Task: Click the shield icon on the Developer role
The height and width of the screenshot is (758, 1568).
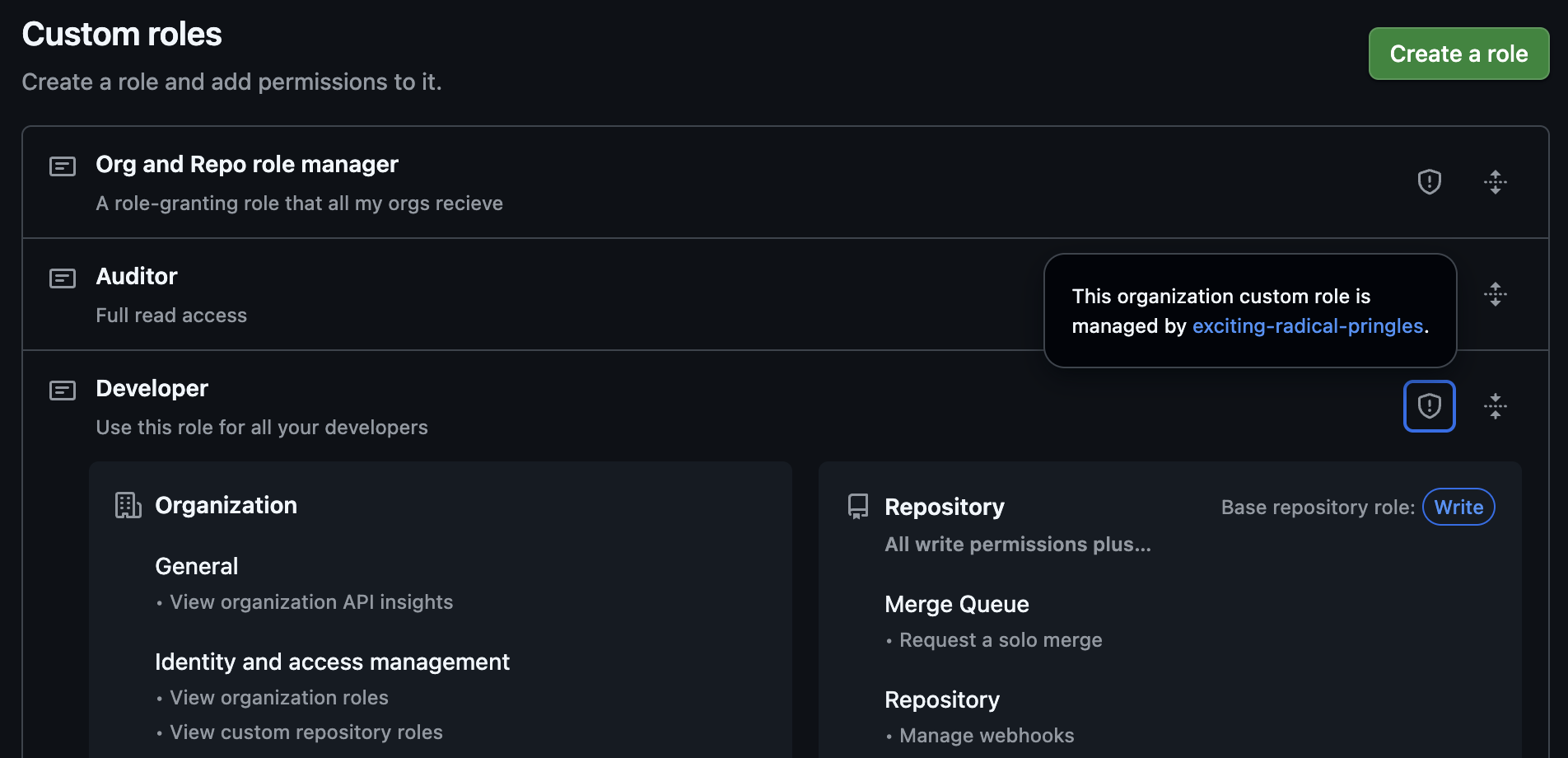Action: (1429, 405)
